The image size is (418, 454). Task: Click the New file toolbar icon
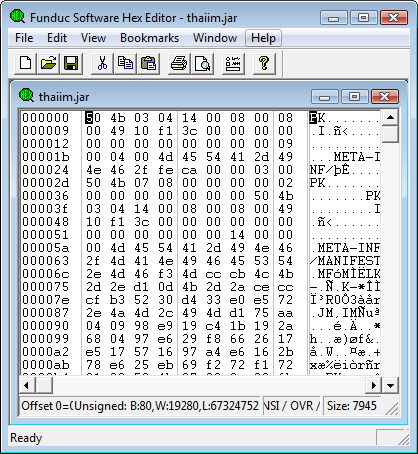[25, 63]
